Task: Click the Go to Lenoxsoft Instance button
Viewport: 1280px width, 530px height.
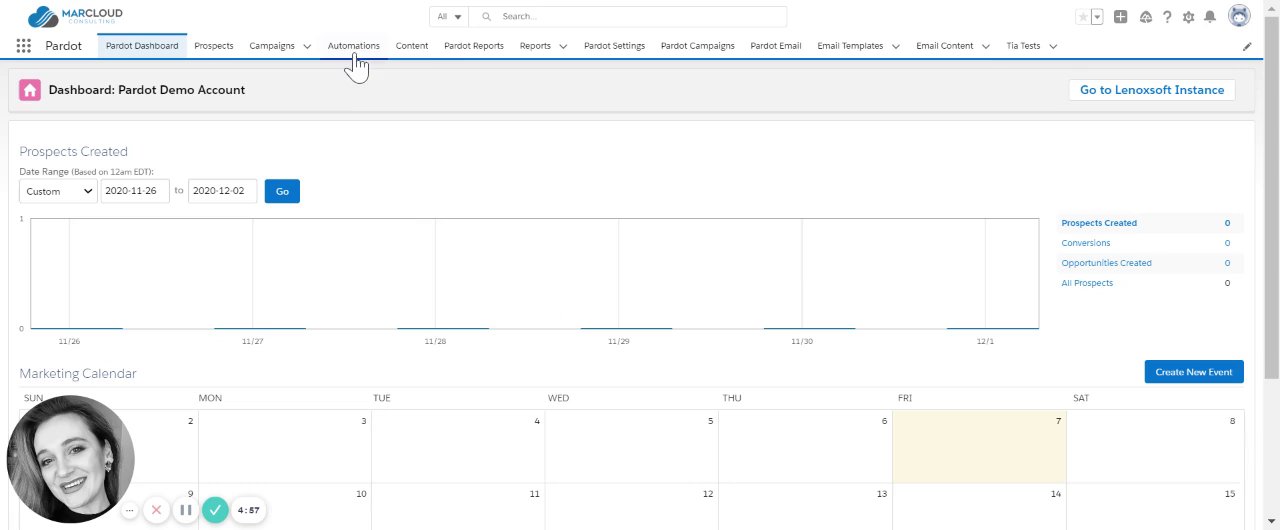Action: click(x=1152, y=90)
